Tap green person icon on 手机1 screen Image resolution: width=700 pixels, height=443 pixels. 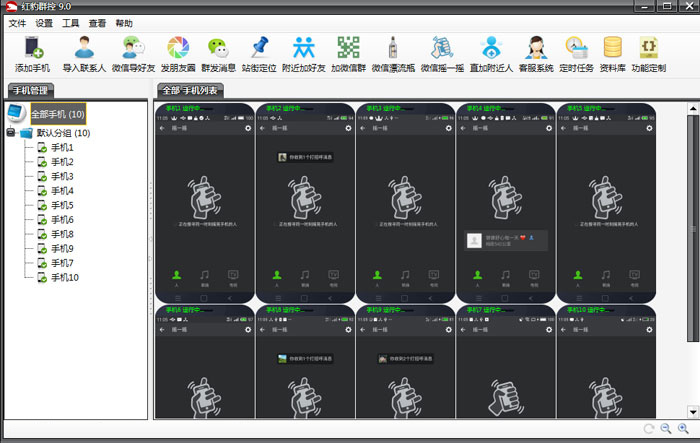177,277
